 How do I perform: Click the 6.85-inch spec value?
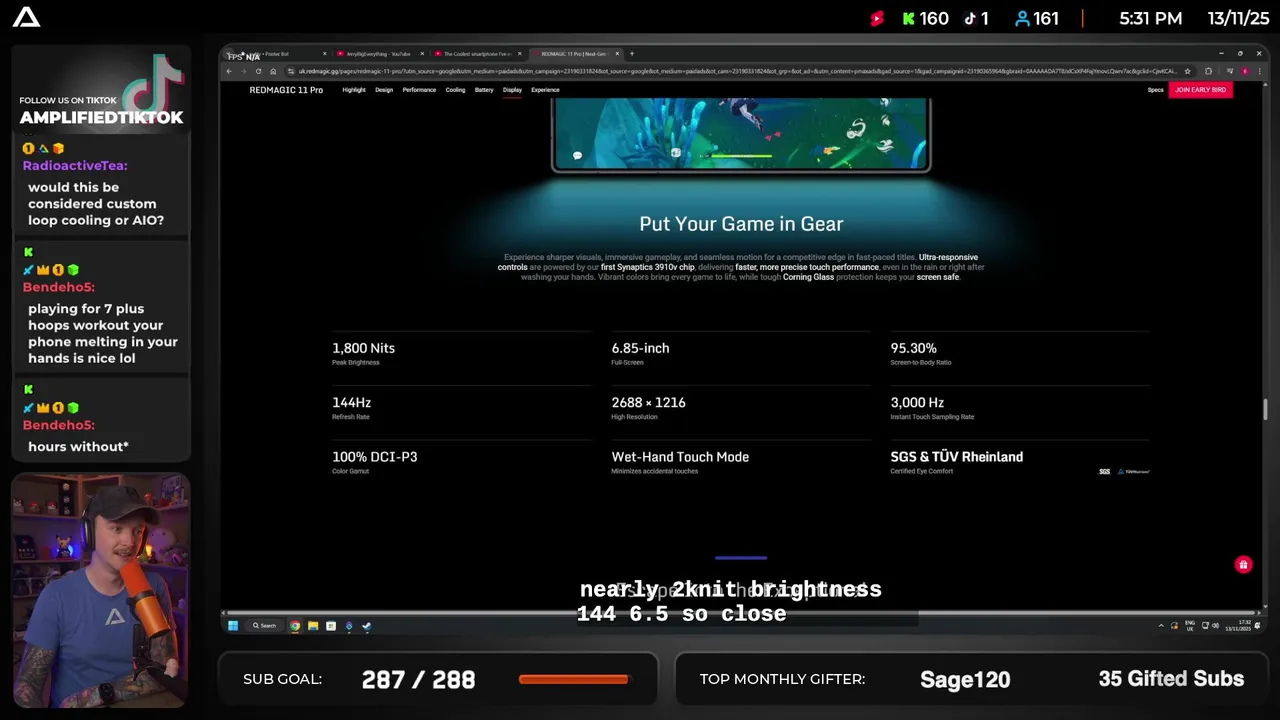[x=640, y=348]
